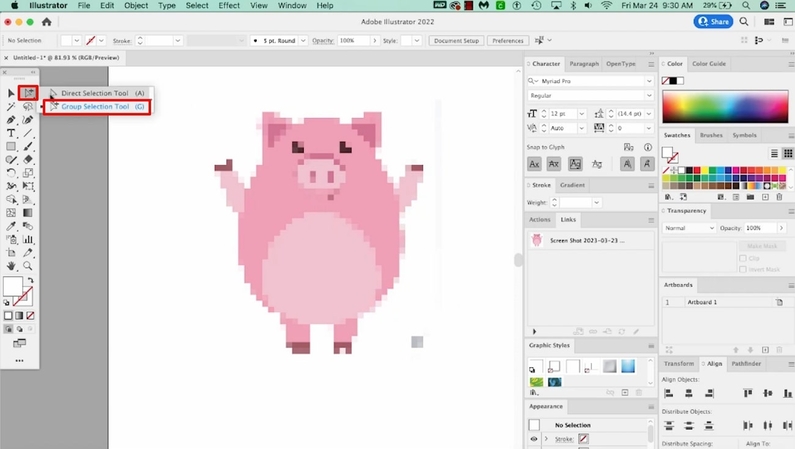The height and width of the screenshot is (449, 795).
Task: Toggle visibility eye in Appearance panel
Action: click(534, 439)
